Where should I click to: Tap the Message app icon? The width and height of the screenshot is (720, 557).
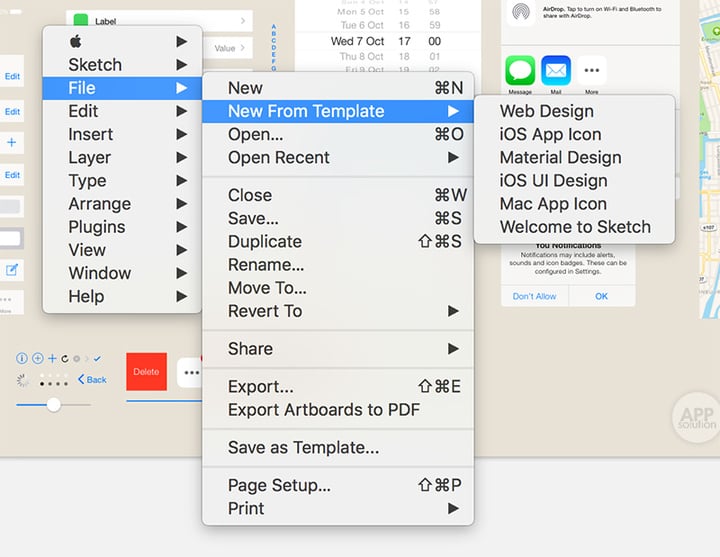pyautogui.click(x=520, y=70)
